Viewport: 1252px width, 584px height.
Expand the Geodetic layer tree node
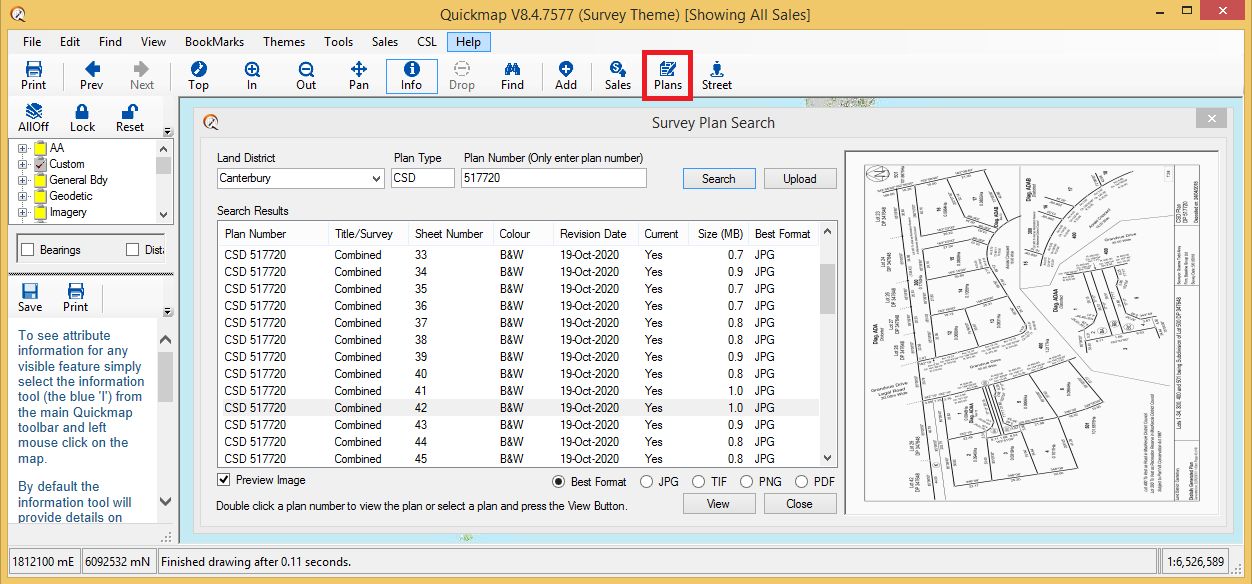tap(22, 197)
